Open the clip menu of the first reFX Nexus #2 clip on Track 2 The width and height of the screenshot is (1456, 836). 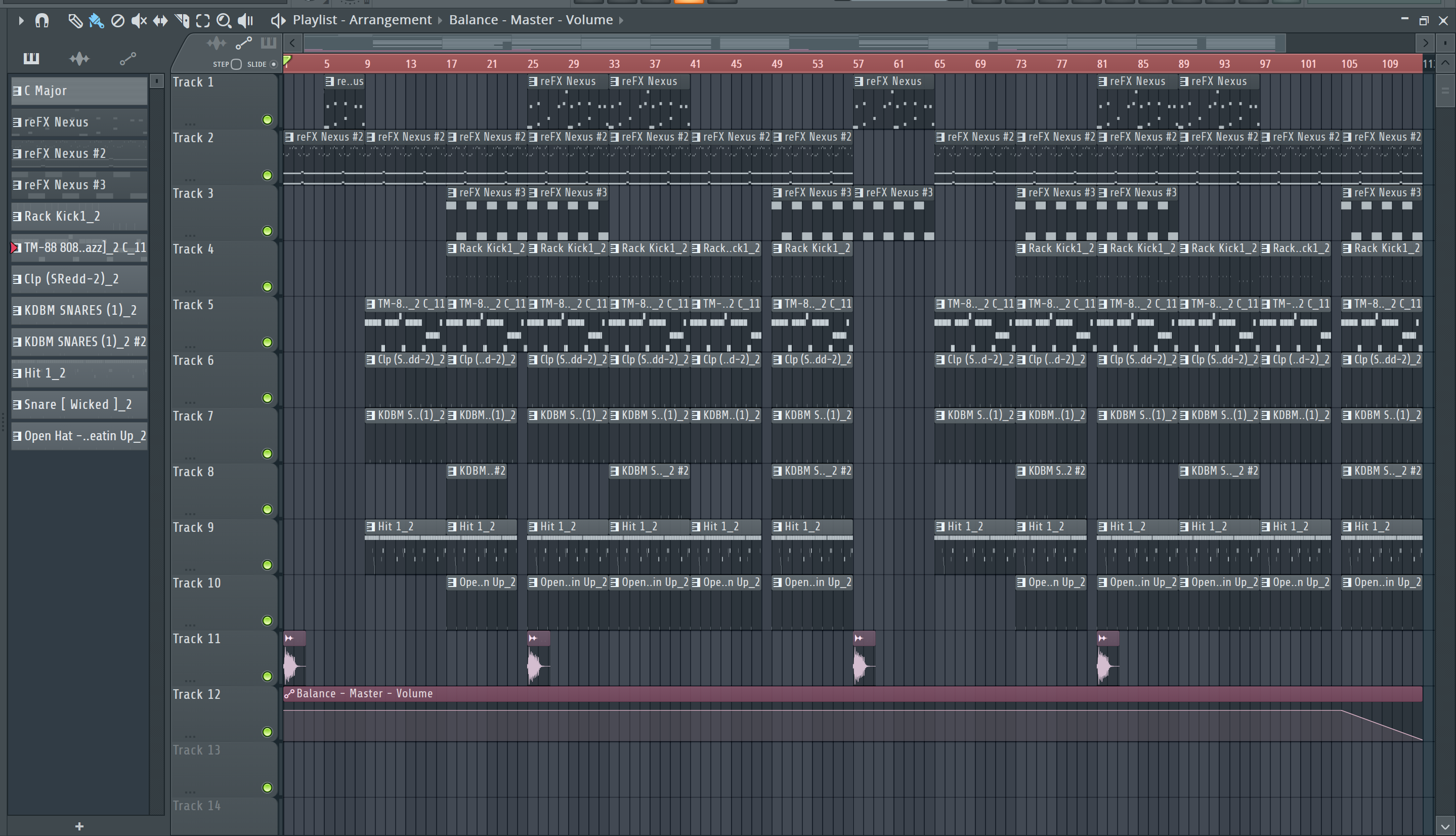pos(289,137)
